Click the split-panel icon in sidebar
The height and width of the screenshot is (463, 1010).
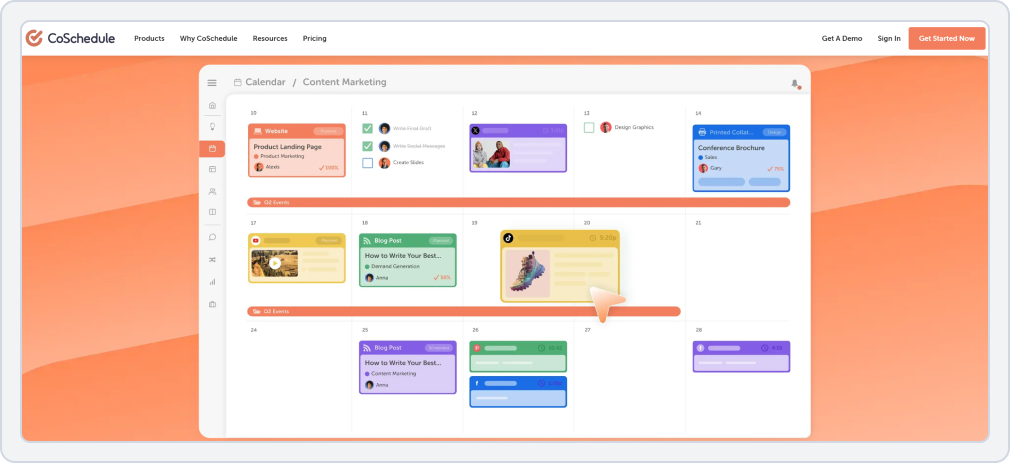[x=213, y=212]
